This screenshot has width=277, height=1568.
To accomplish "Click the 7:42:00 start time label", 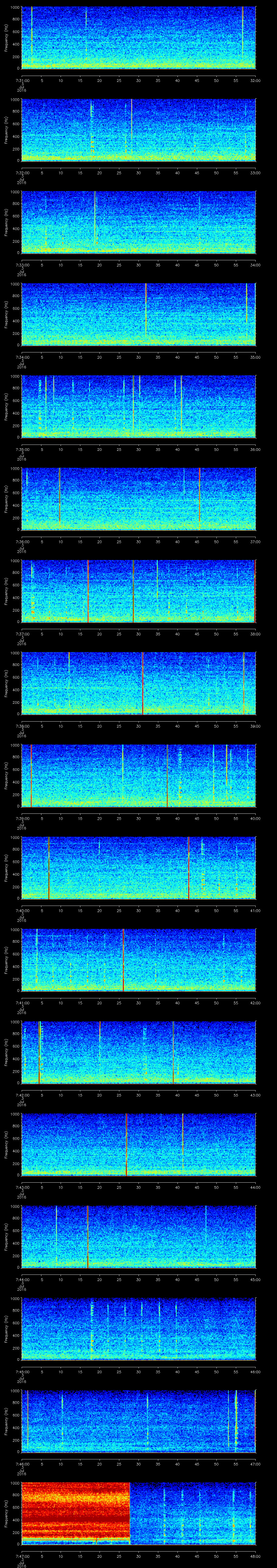I will pos(22,1095).
